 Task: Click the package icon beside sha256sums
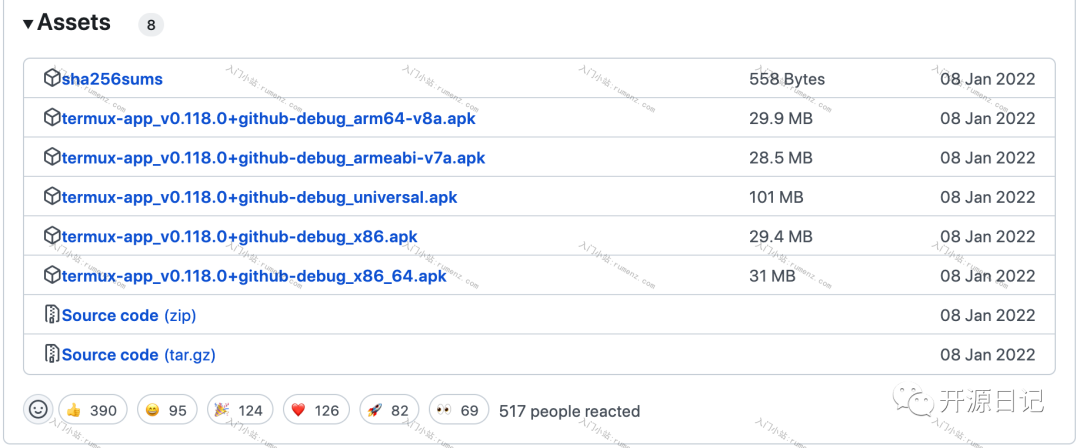[52, 79]
